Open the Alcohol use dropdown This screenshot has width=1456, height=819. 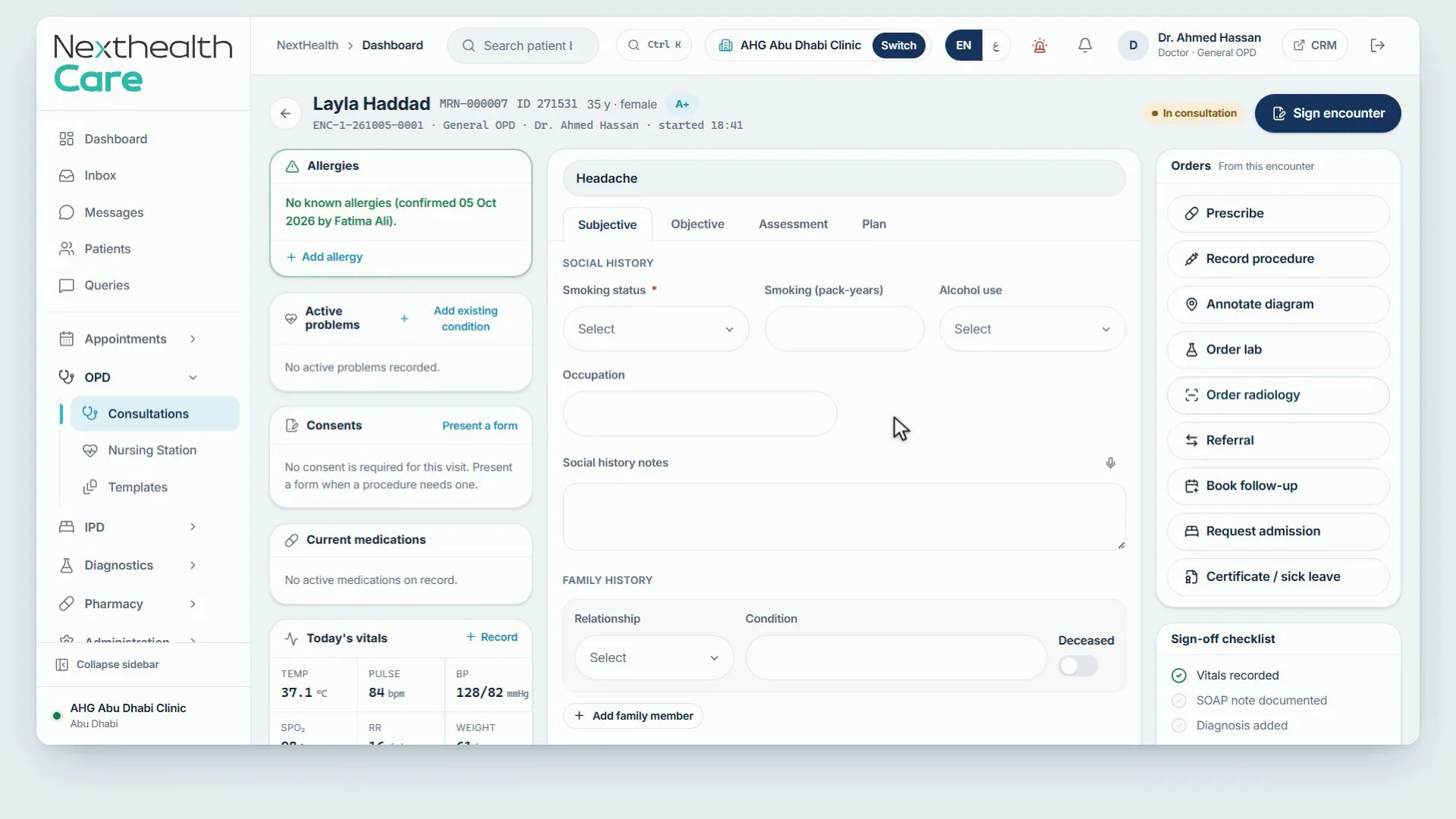[1032, 329]
